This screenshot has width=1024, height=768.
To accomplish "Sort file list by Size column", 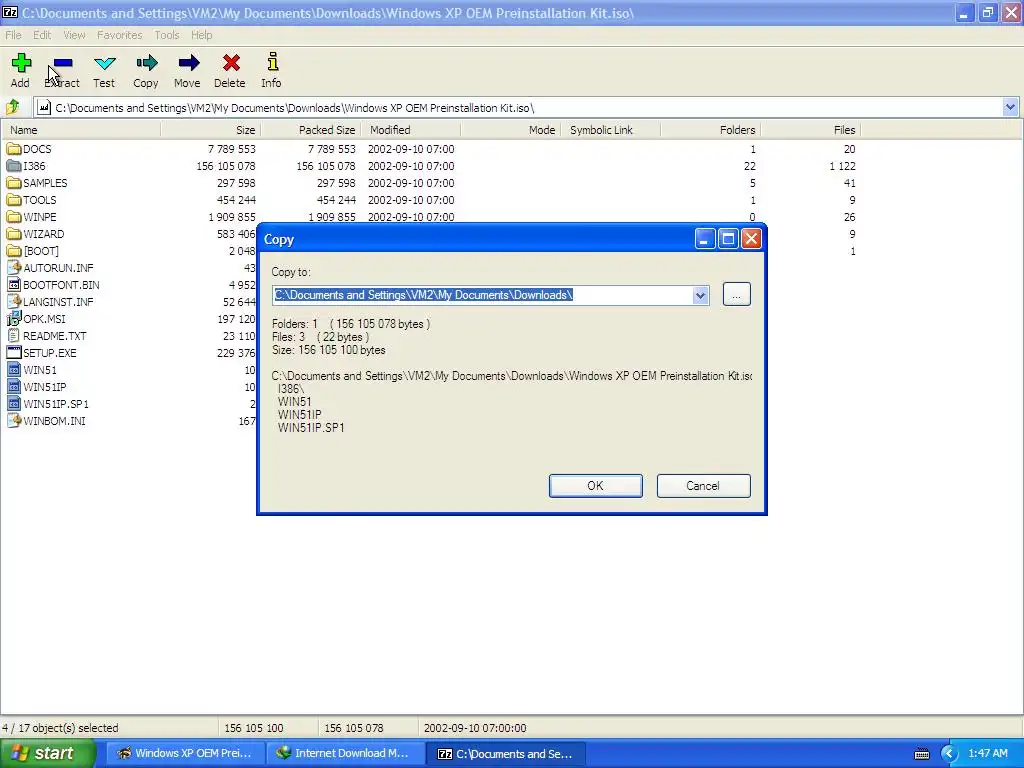I will 210,130.
